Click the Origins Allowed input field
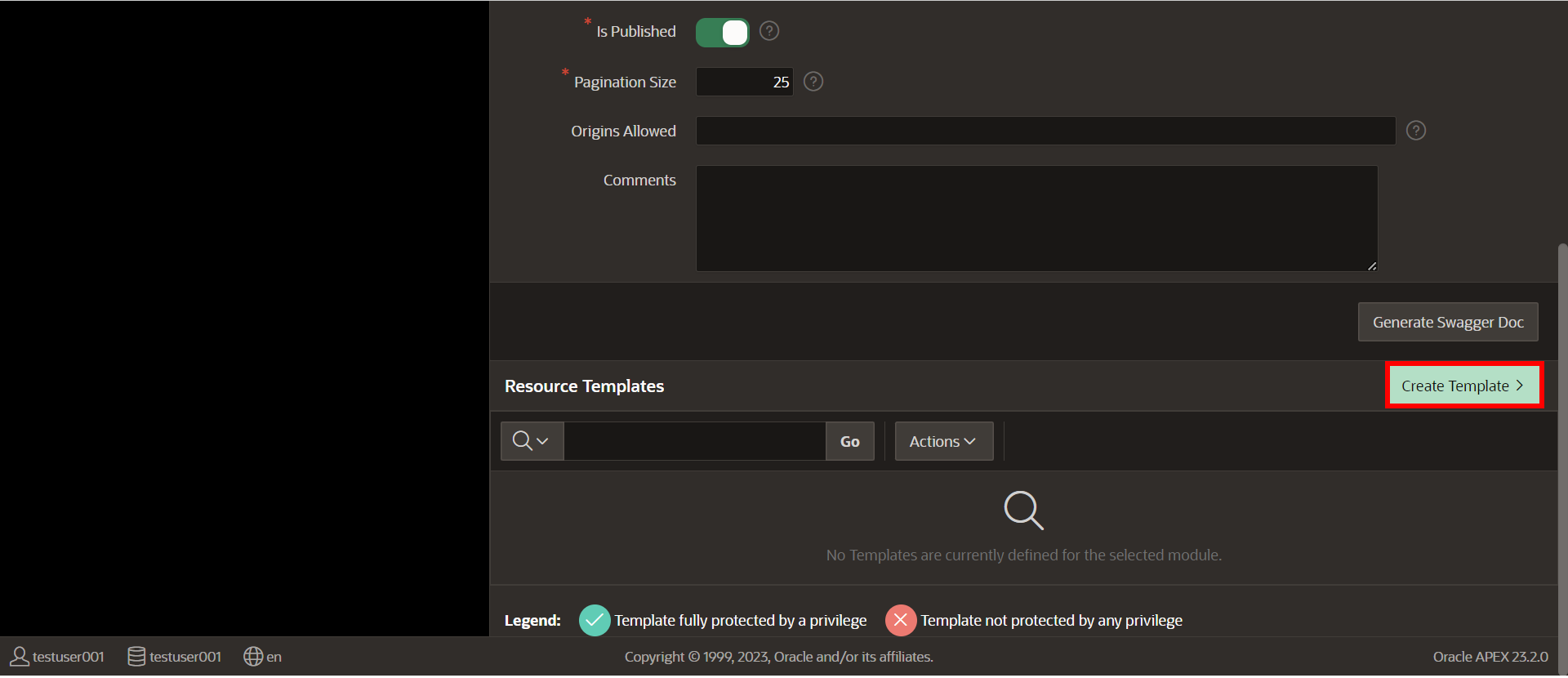Image resolution: width=1568 pixels, height=678 pixels. click(1045, 131)
